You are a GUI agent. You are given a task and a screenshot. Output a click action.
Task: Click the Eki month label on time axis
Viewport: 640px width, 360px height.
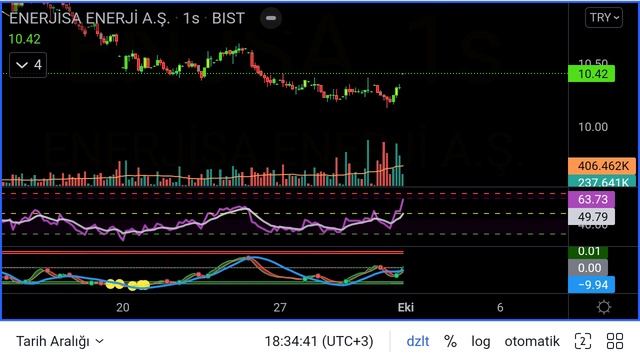[406, 307]
